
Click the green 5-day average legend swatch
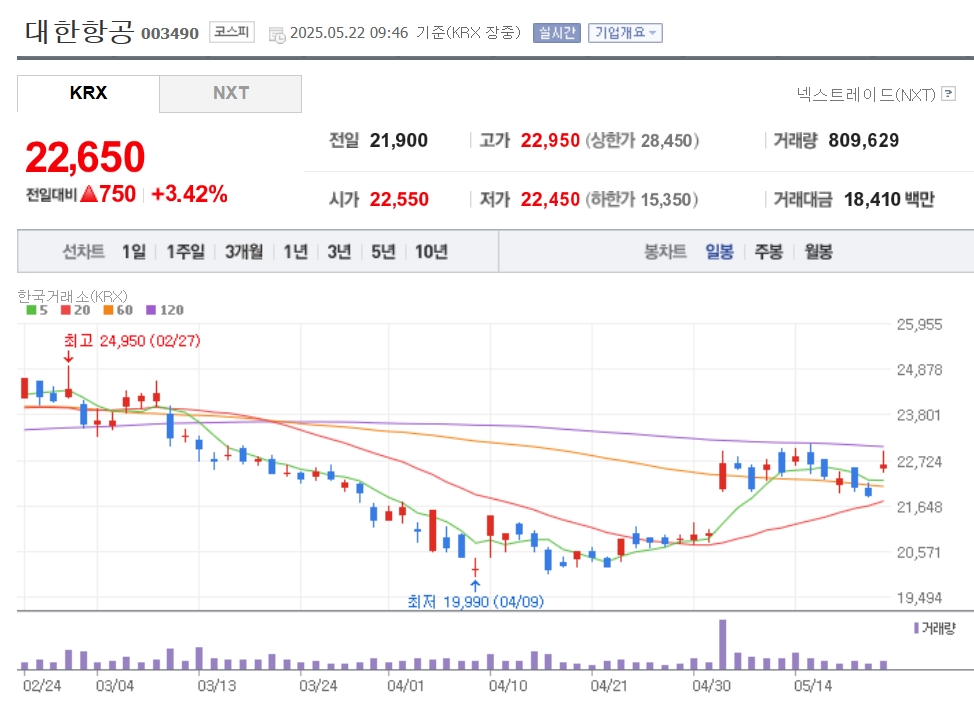pyautogui.click(x=31, y=310)
